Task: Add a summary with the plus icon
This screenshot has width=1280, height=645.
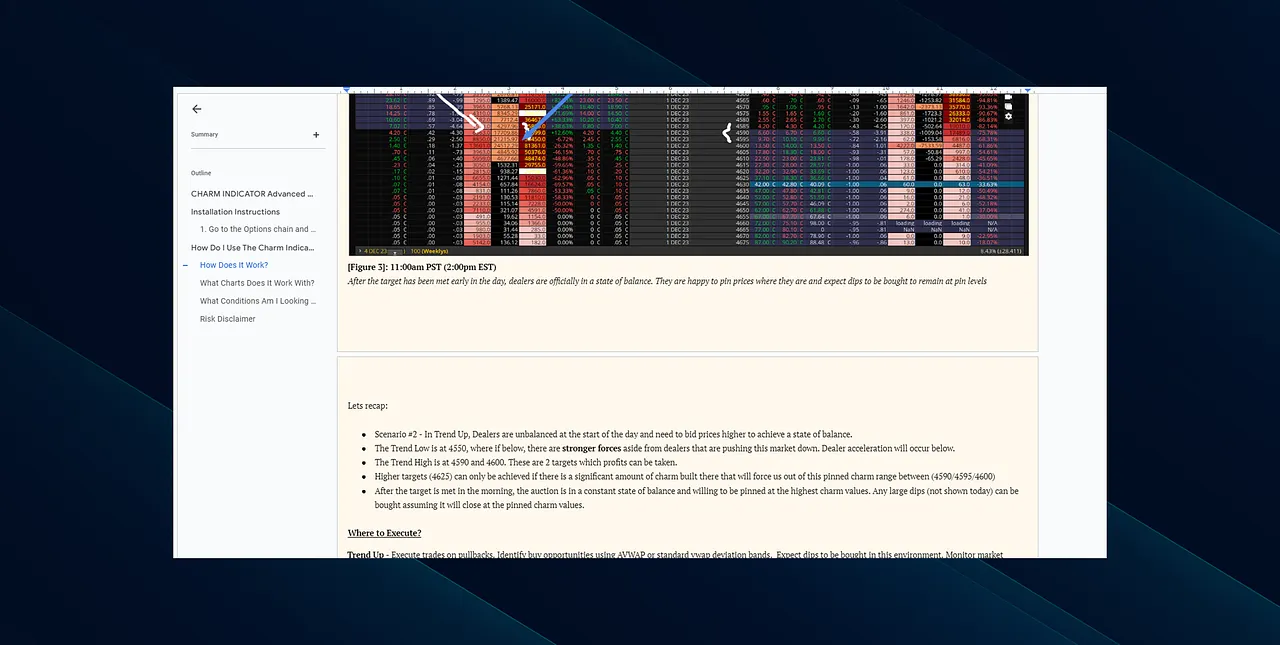Action: click(316, 135)
